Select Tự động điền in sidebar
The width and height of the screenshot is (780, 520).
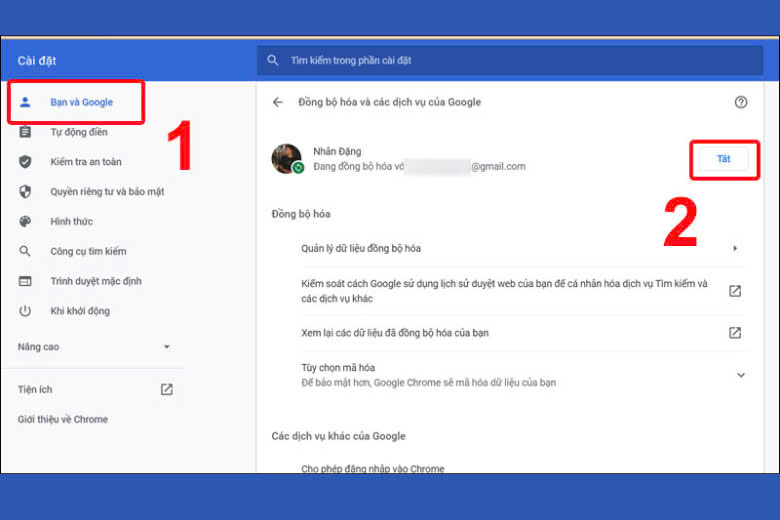click(x=79, y=132)
